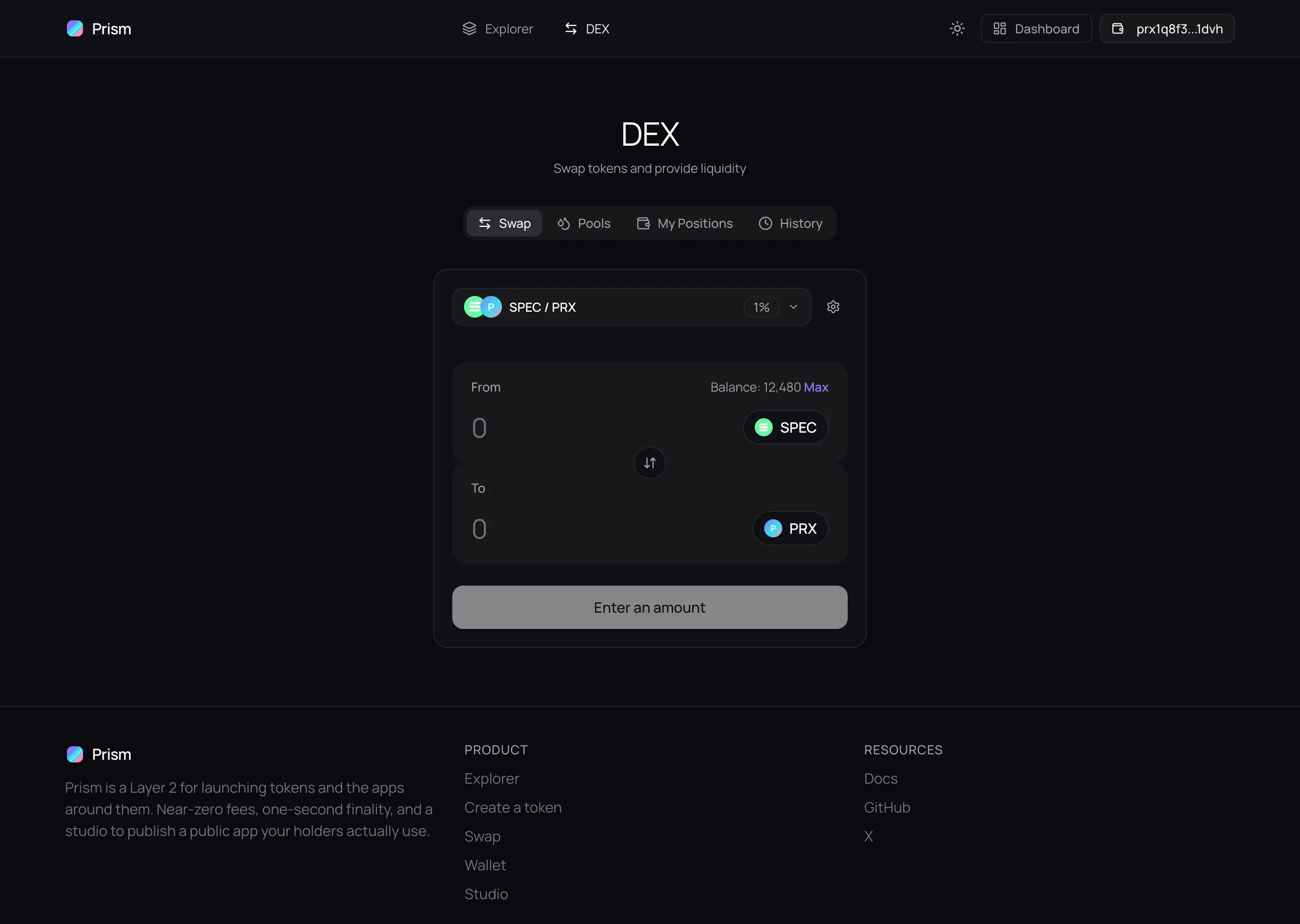
Task: Open the X resource link
Action: click(x=868, y=836)
